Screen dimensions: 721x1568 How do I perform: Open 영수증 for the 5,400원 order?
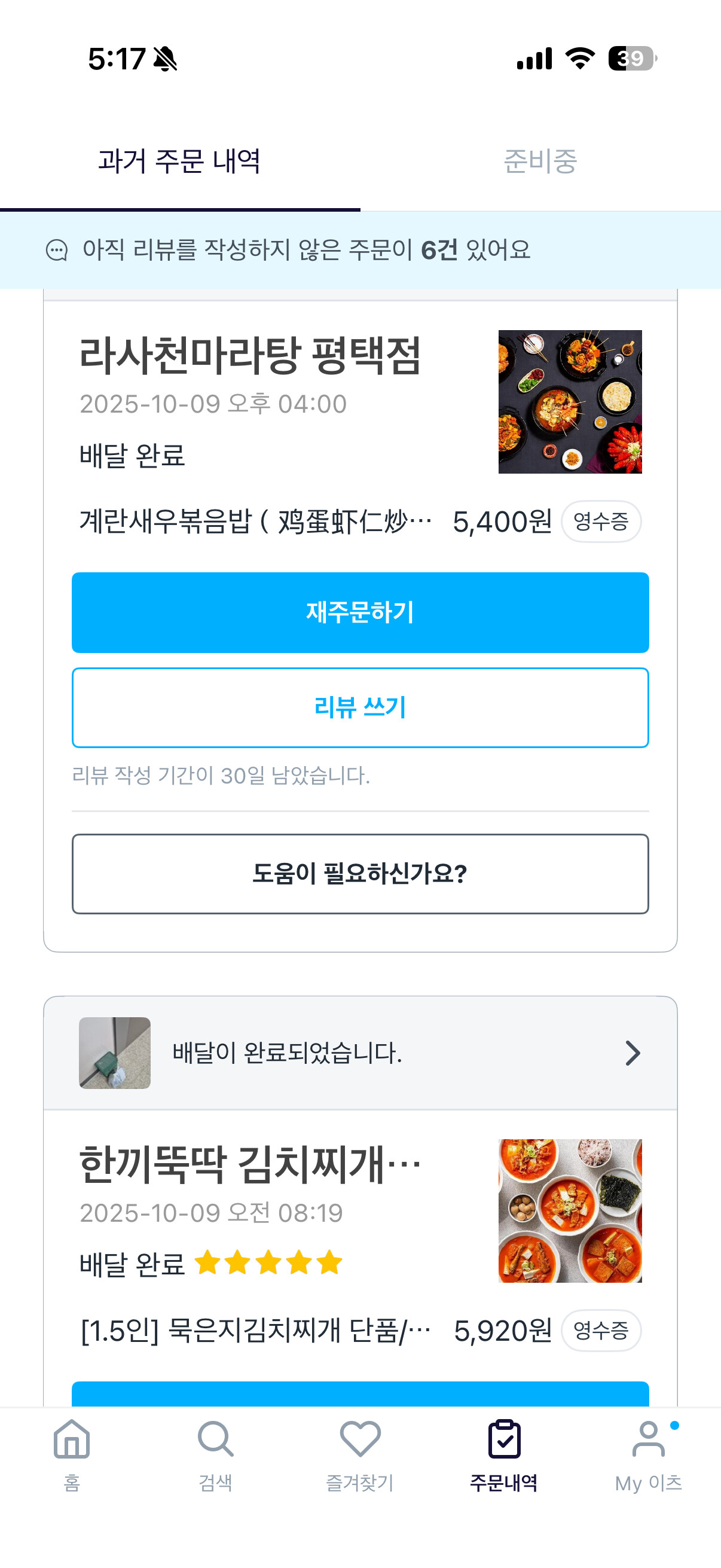[601, 521]
